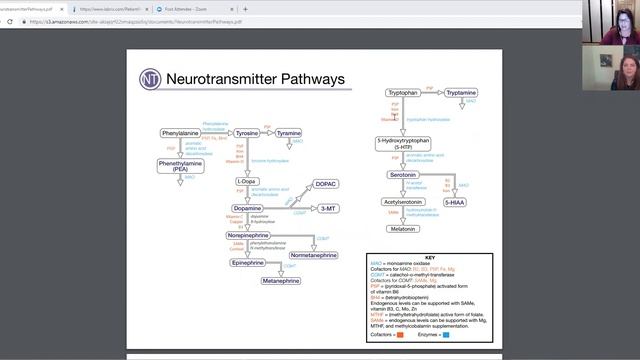Screen dimensions: 640x360
Task: Click the KEY heading in legend box
Action: 430,258
